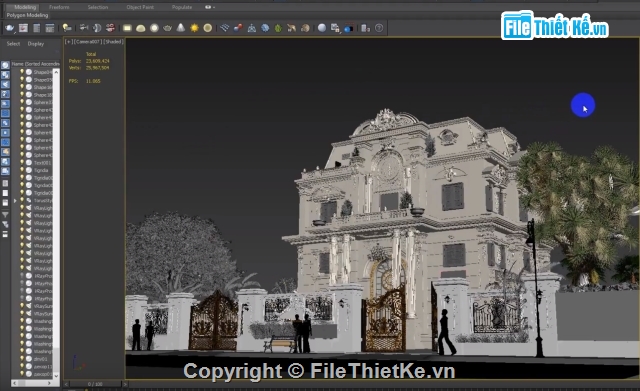Open the [Shaded] viewport shading menu
The image size is (640, 391).
(113, 42)
